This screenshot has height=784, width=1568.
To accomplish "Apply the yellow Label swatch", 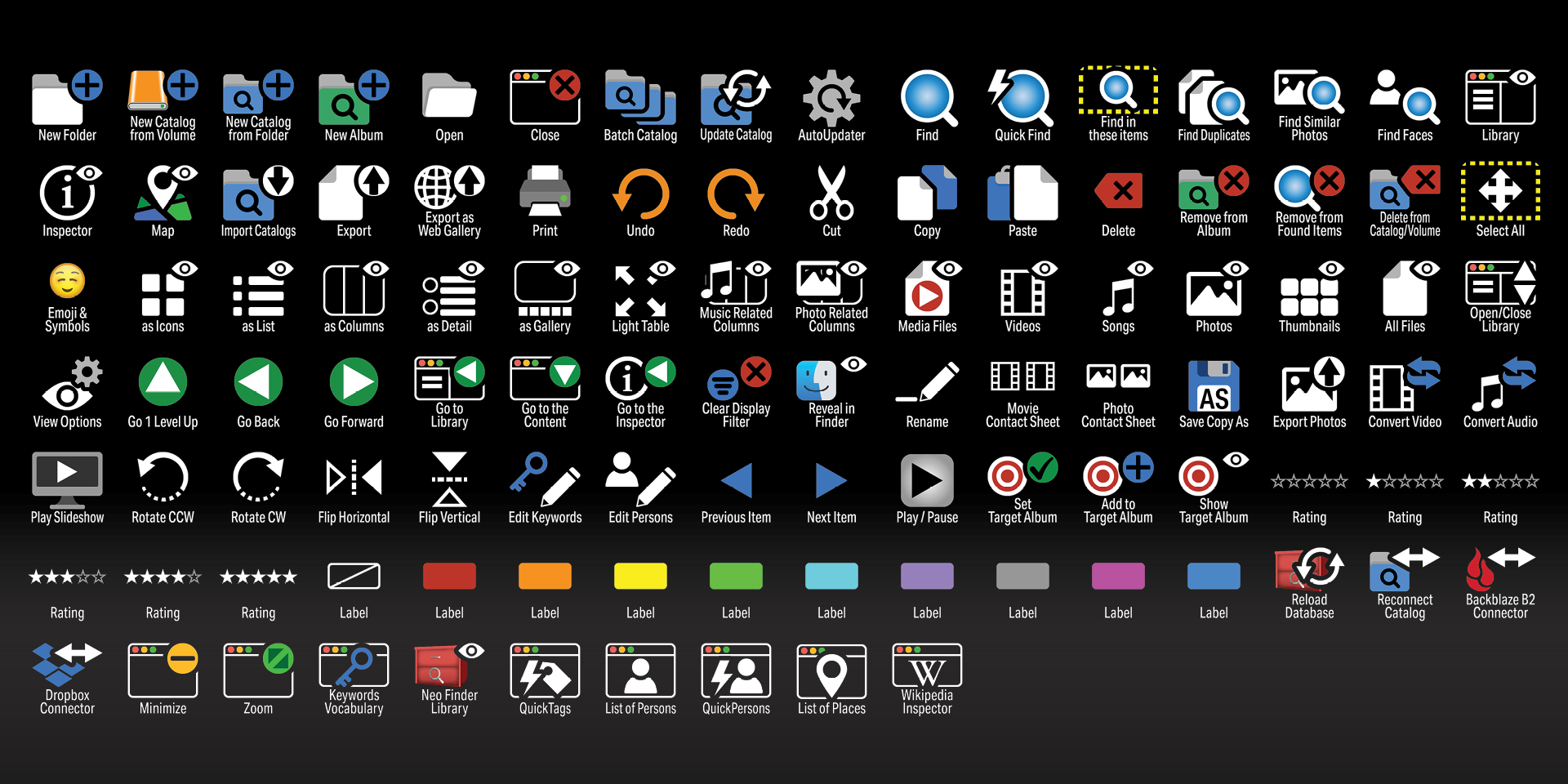I will [x=640, y=576].
